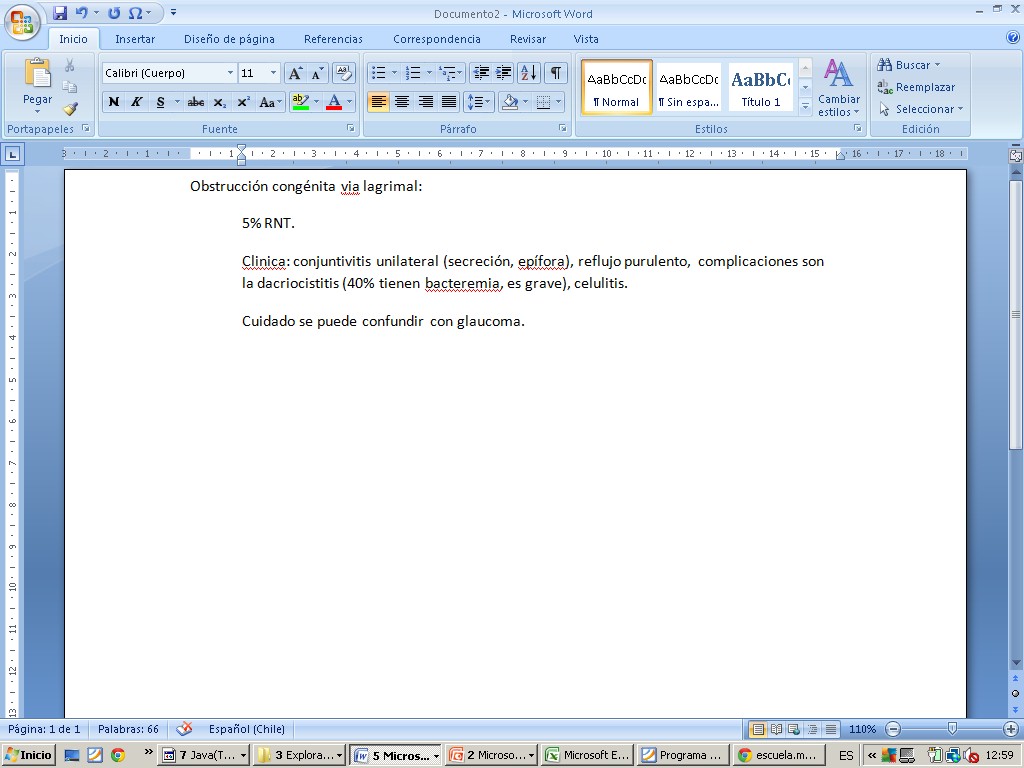The width and height of the screenshot is (1024, 768).
Task: Click the Sort A-Z icon
Action: [529, 73]
